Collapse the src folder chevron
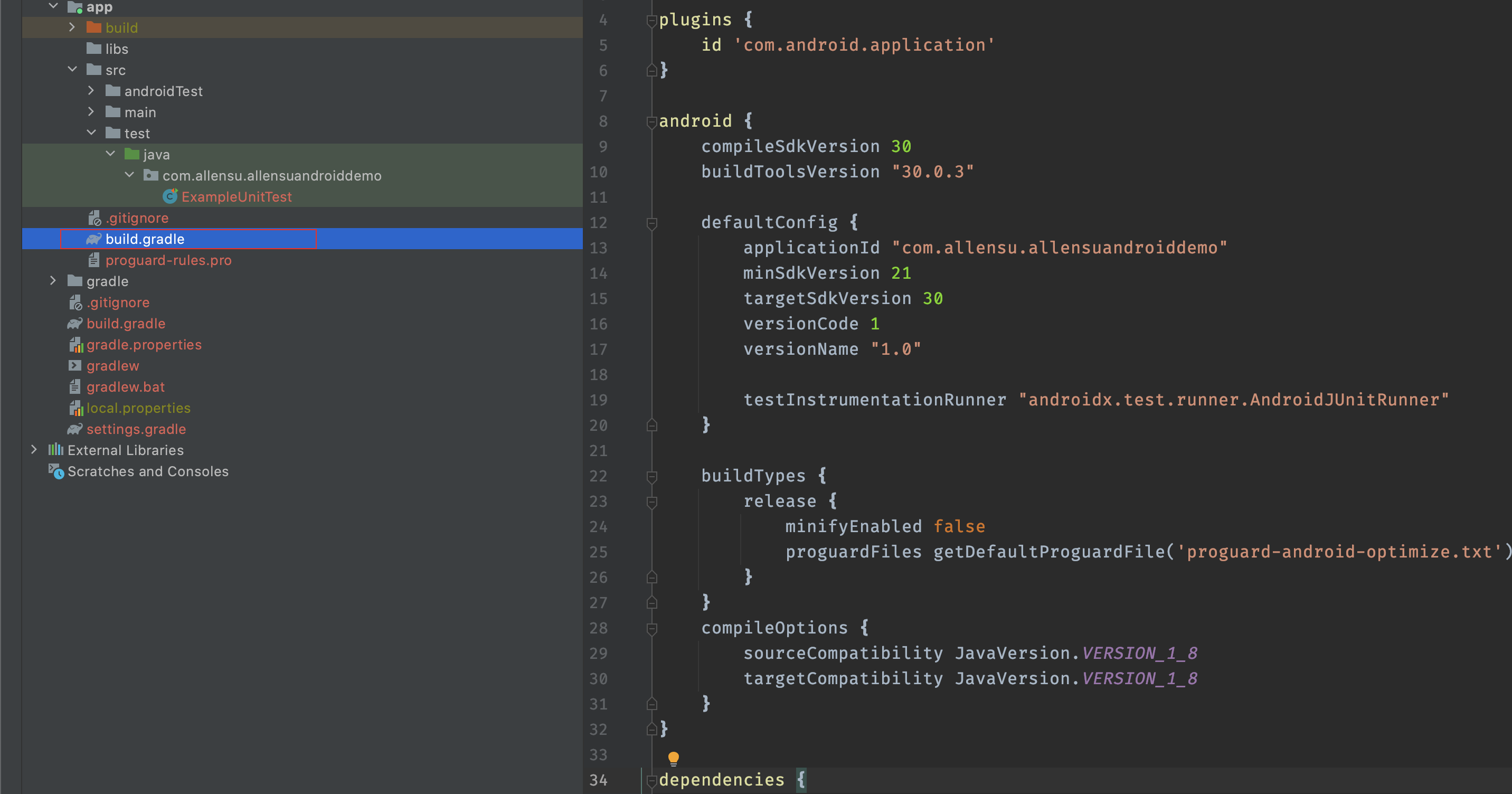 click(72, 70)
